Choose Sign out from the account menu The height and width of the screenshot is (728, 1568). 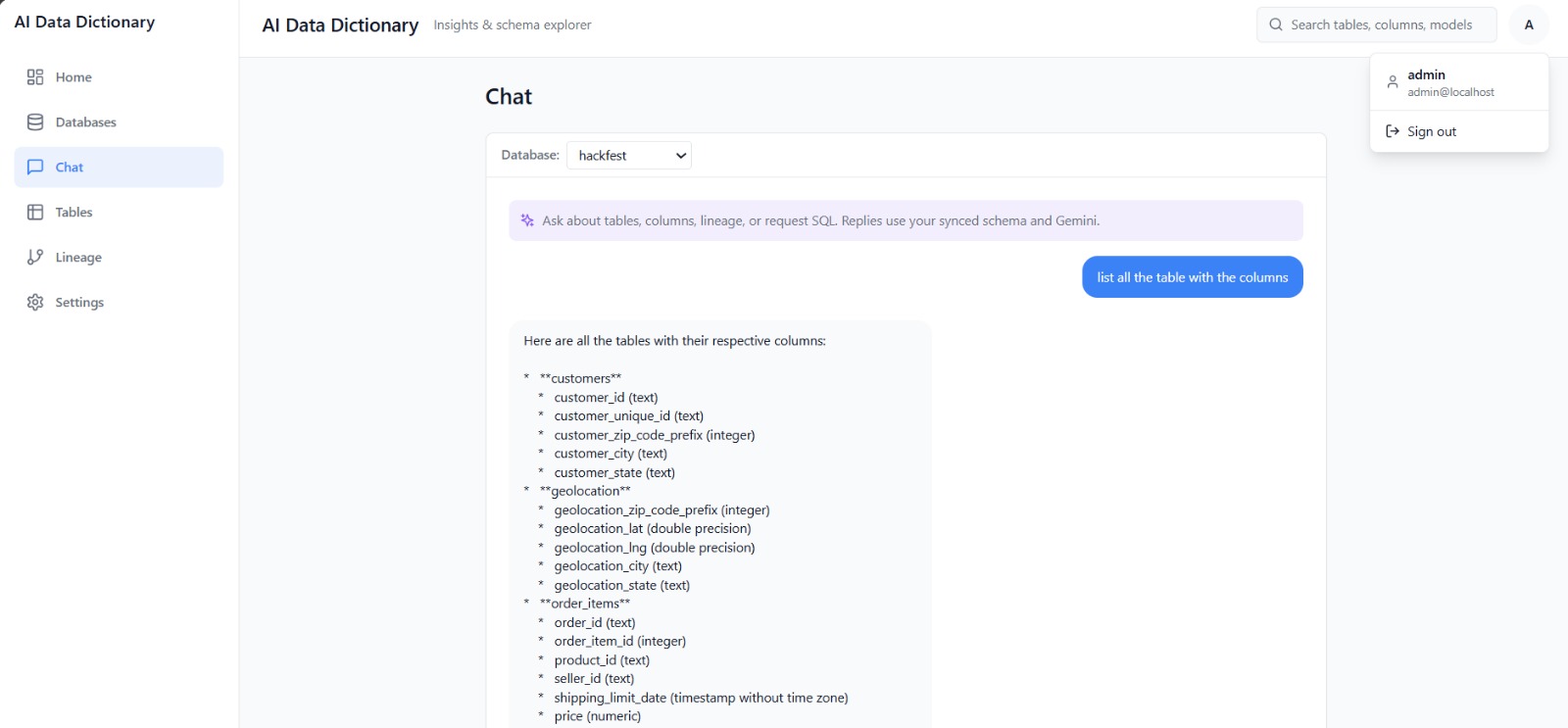1431,130
